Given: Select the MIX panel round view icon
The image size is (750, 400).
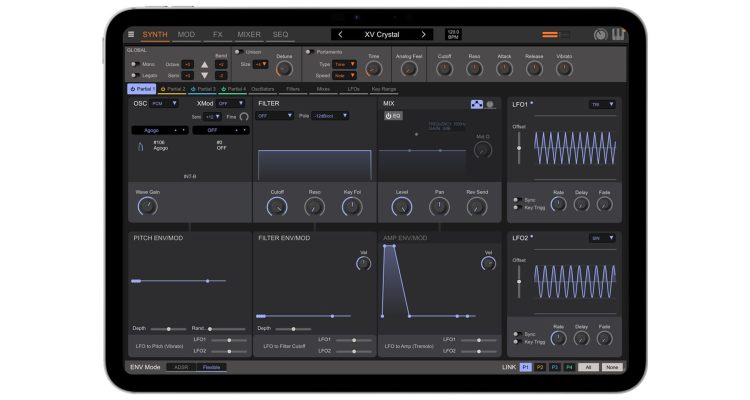Looking at the screenshot, I should coord(490,104).
